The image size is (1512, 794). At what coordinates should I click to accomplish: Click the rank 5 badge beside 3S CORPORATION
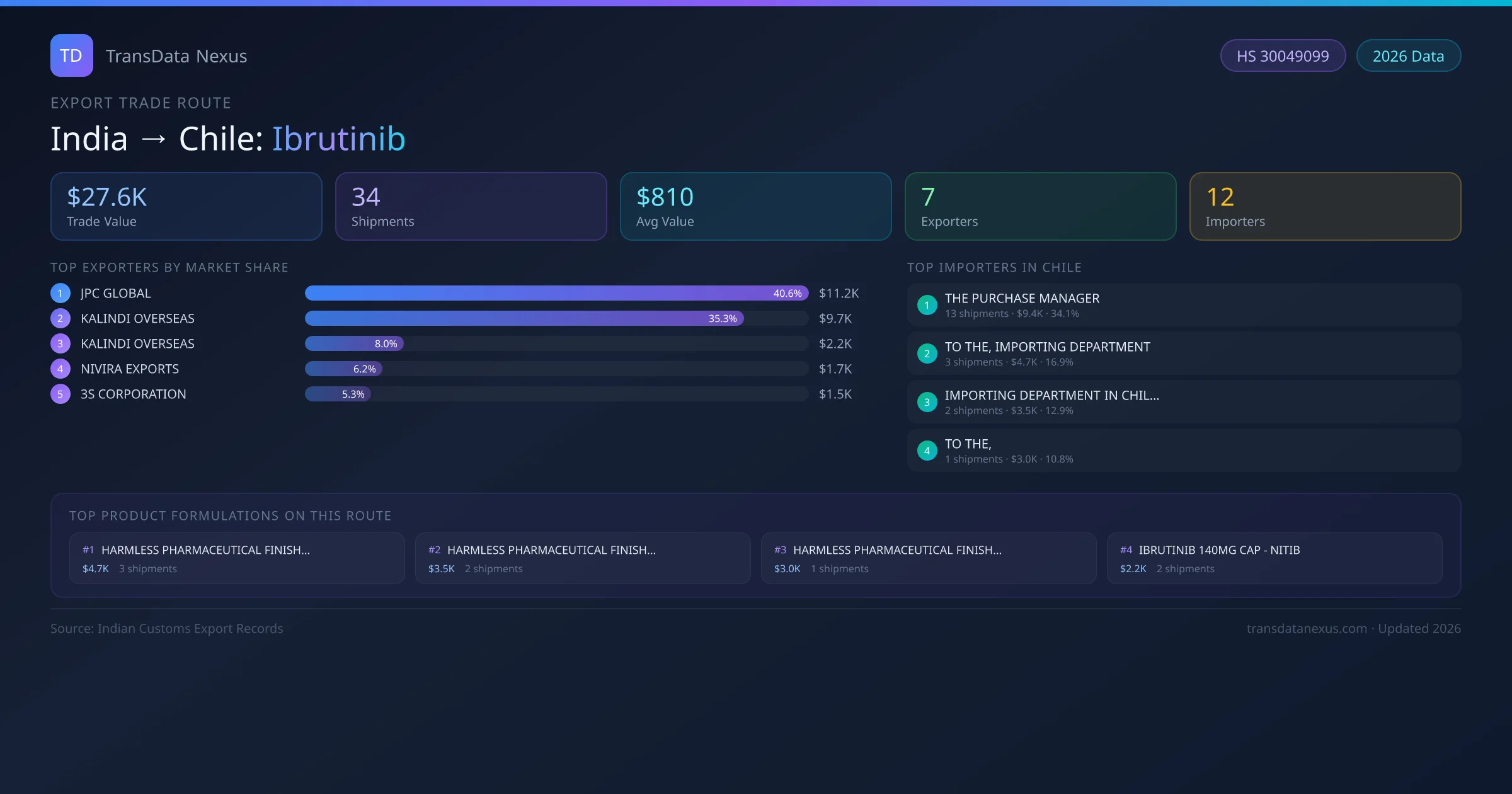coord(60,394)
